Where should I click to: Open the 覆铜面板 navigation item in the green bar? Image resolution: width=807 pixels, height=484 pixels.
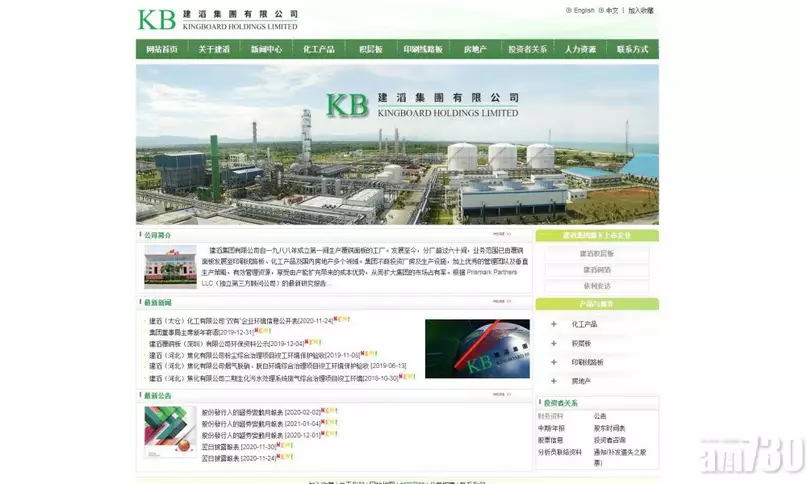coord(371,49)
